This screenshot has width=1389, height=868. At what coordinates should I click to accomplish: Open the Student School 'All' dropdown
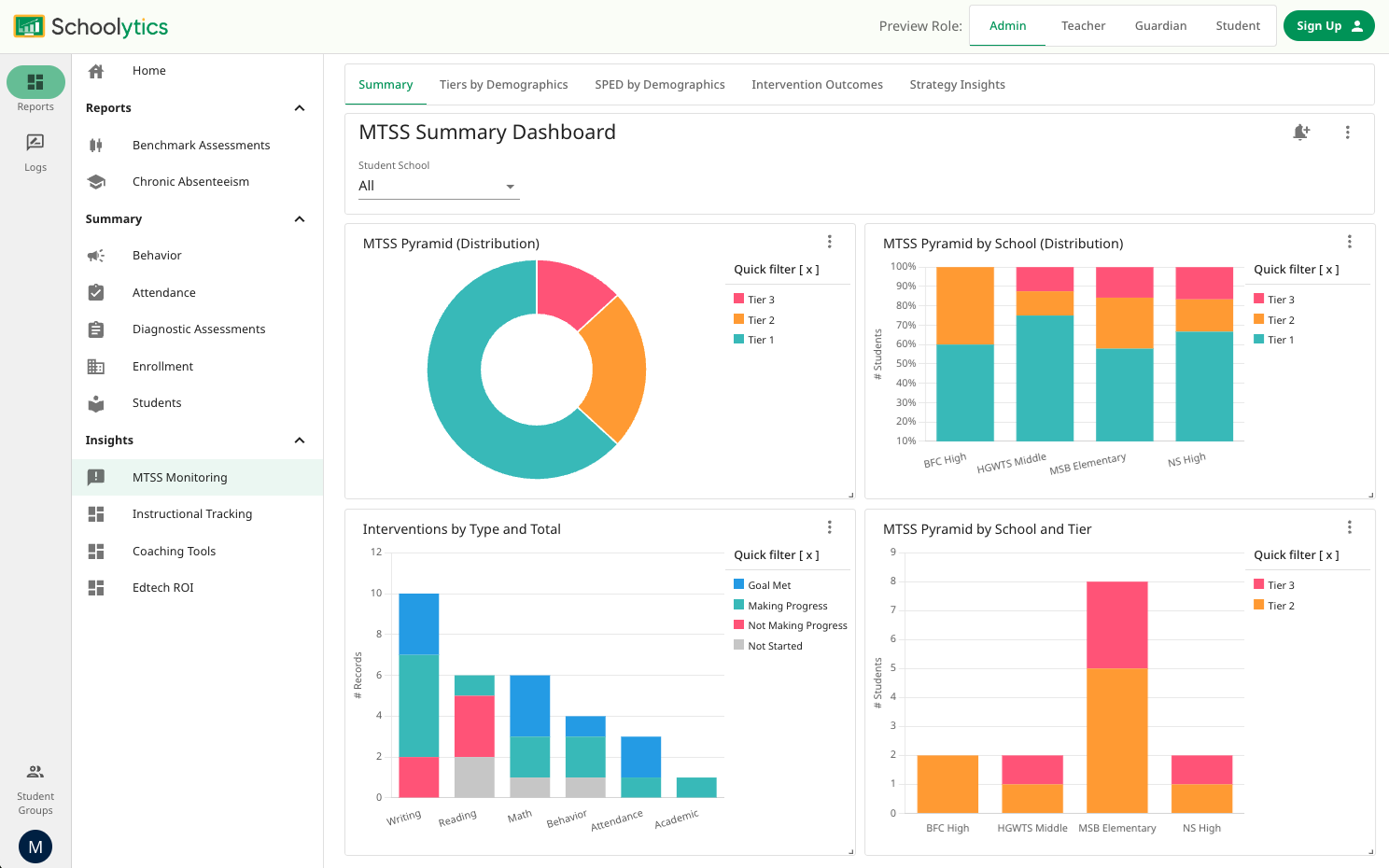click(439, 186)
